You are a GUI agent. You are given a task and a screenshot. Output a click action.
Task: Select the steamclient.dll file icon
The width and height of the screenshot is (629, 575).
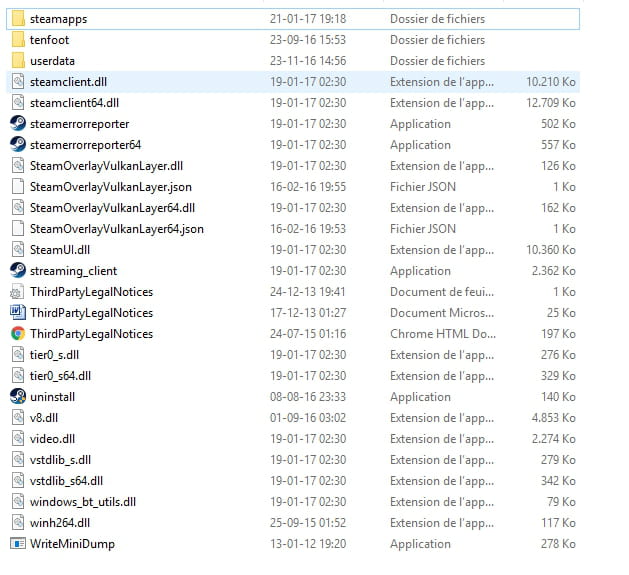point(18,82)
